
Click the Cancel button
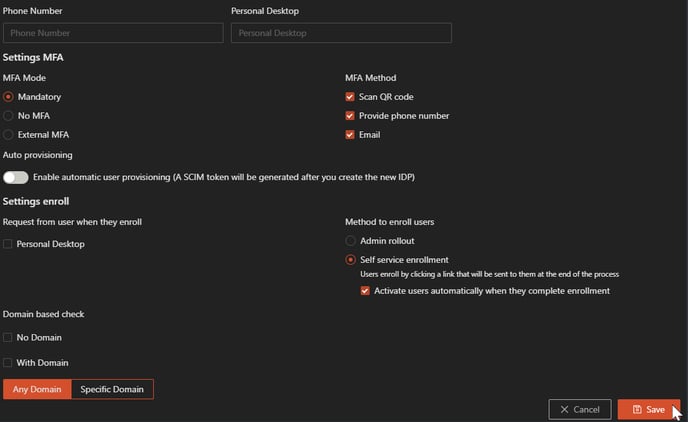pos(579,409)
